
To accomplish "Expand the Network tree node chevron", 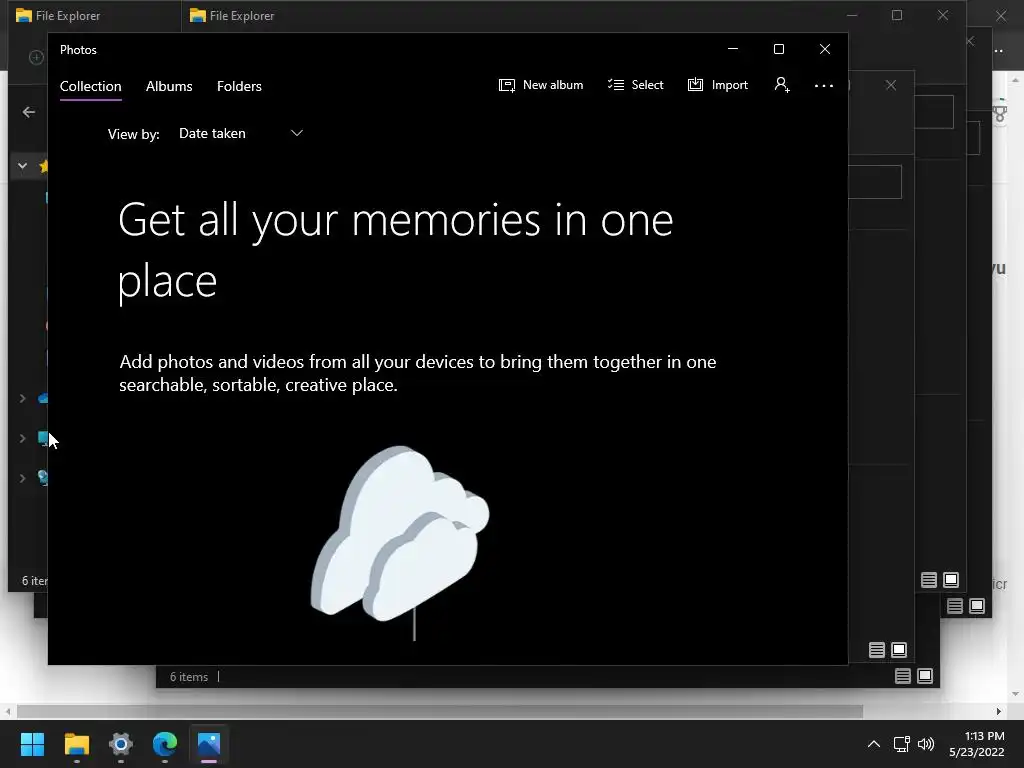I will click(22, 478).
